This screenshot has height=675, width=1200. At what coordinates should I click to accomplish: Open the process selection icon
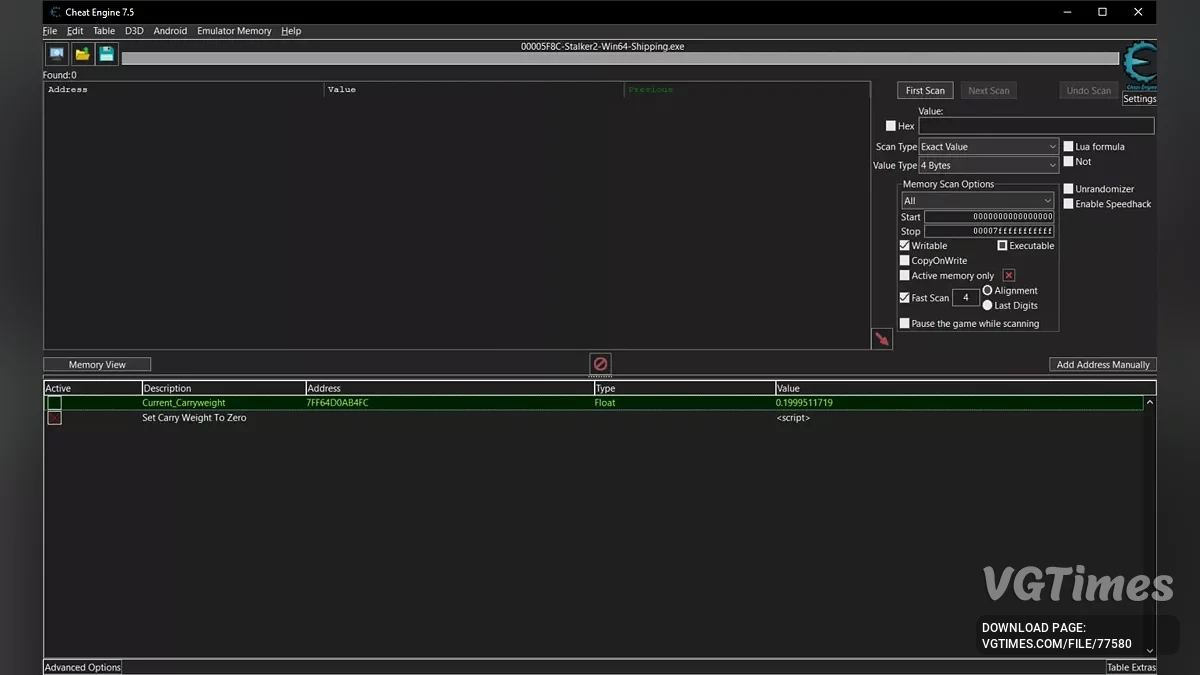click(57, 54)
